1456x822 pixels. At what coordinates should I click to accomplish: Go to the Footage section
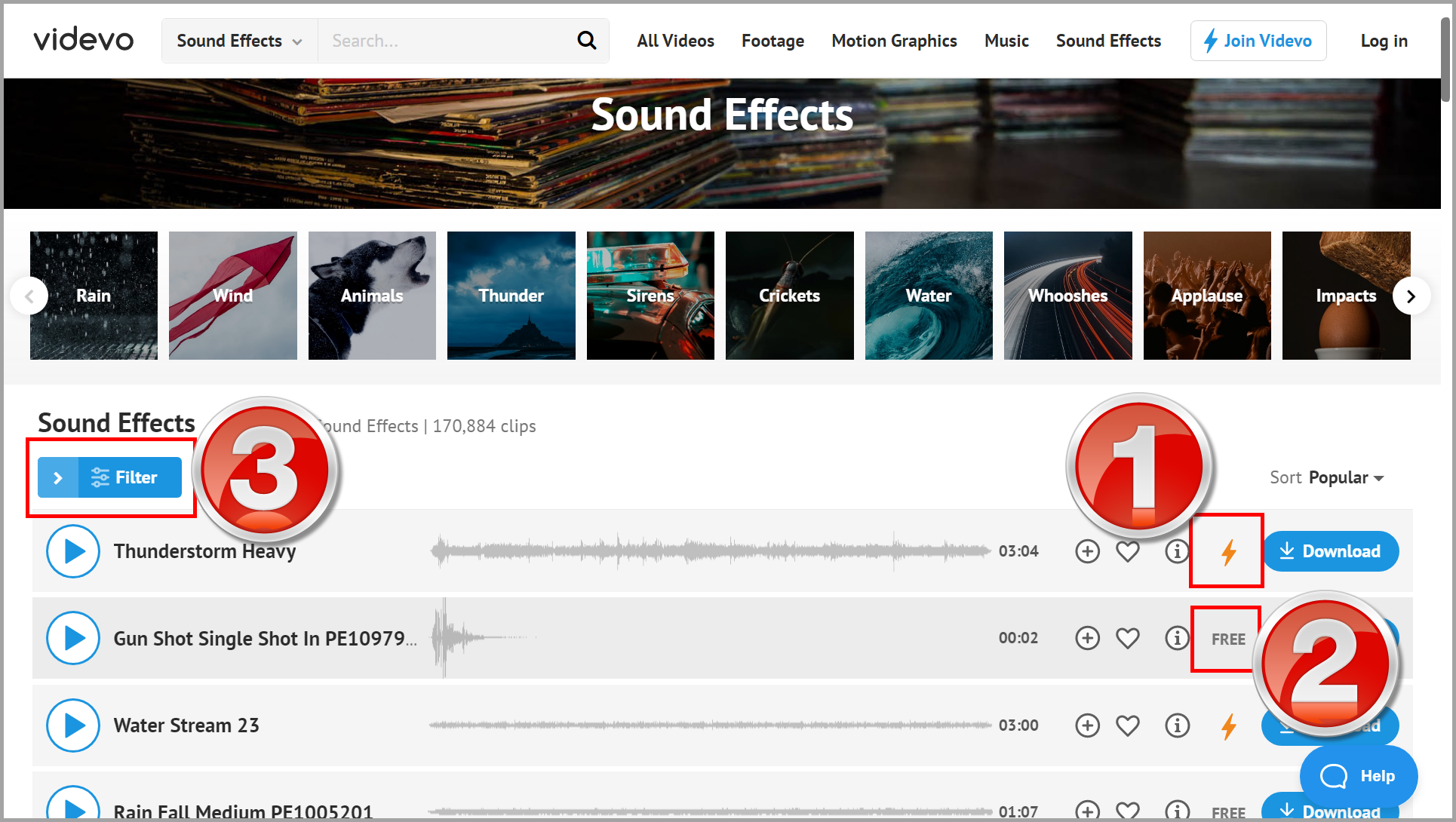(x=773, y=41)
